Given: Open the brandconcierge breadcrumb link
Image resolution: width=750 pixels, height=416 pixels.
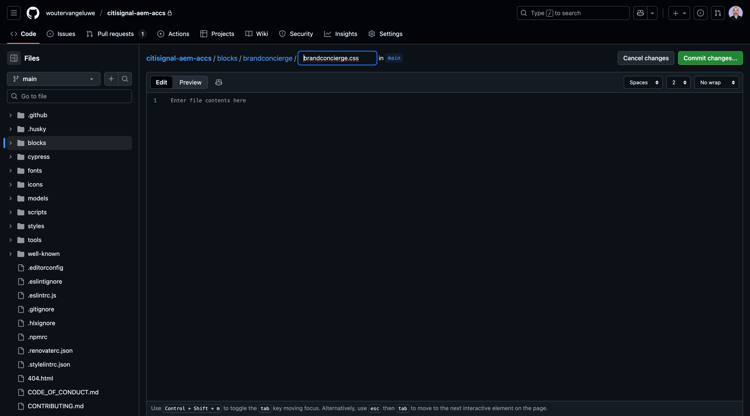Looking at the screenshot, I should [x=267, y=58].
